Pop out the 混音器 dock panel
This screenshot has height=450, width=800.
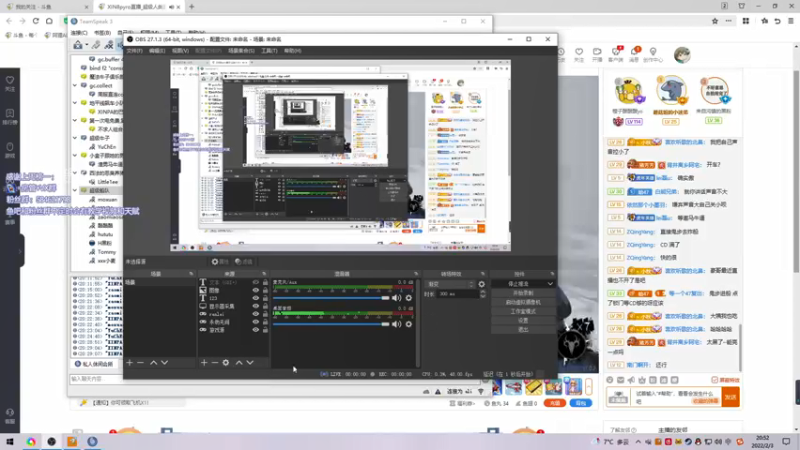point(416,274)
